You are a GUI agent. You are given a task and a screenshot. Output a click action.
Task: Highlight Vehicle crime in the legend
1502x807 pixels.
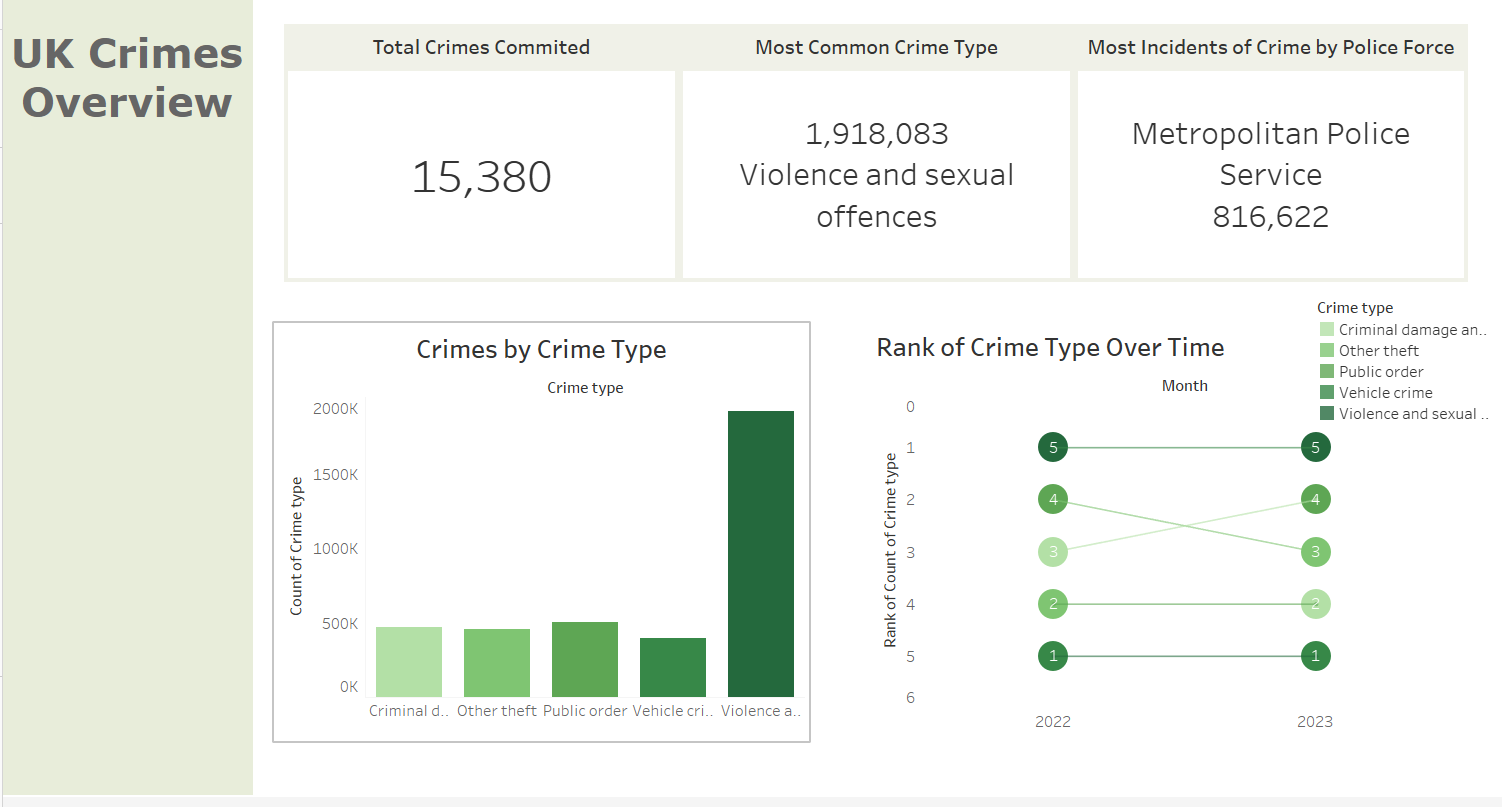1385,393
